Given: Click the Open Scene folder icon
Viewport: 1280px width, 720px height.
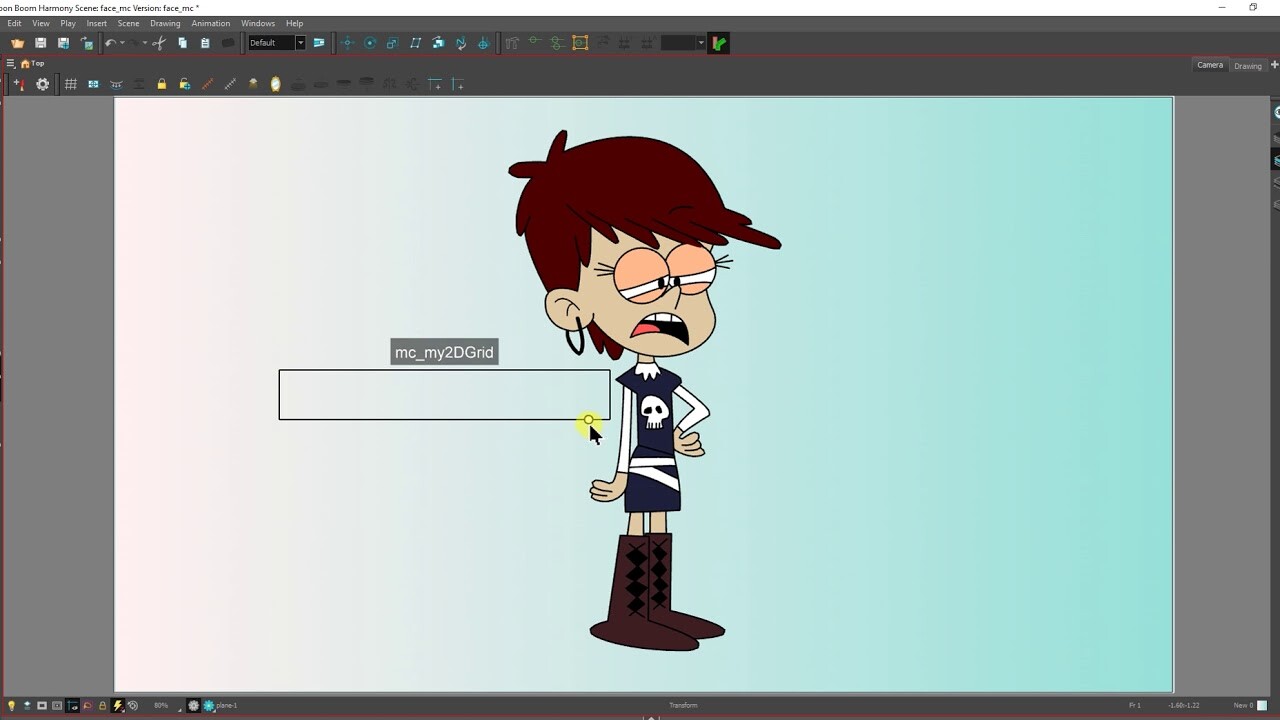Looking at the screenshot, I should (17, 43).
